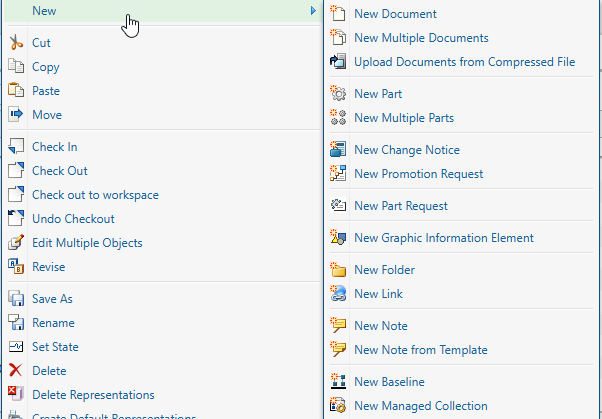Expand the New submenu arrow
Screen dimensions: 602x419
(x=313, y=11)
